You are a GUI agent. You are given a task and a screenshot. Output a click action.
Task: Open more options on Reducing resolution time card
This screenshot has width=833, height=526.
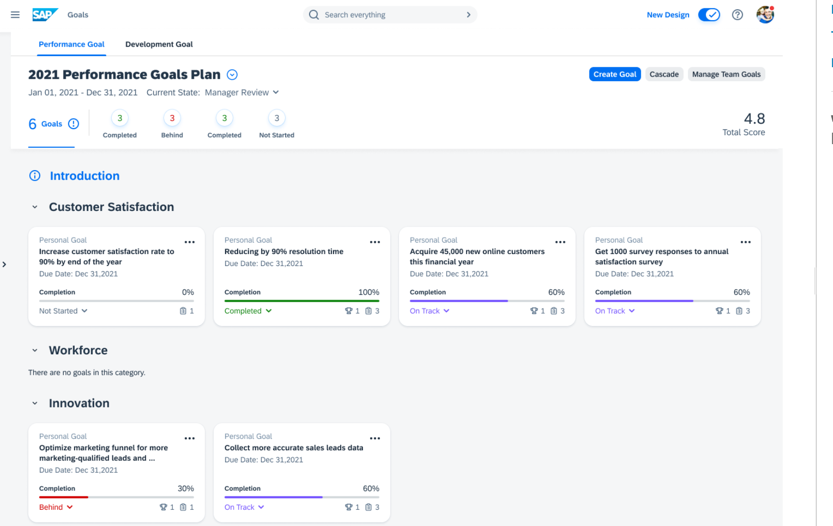375,242
